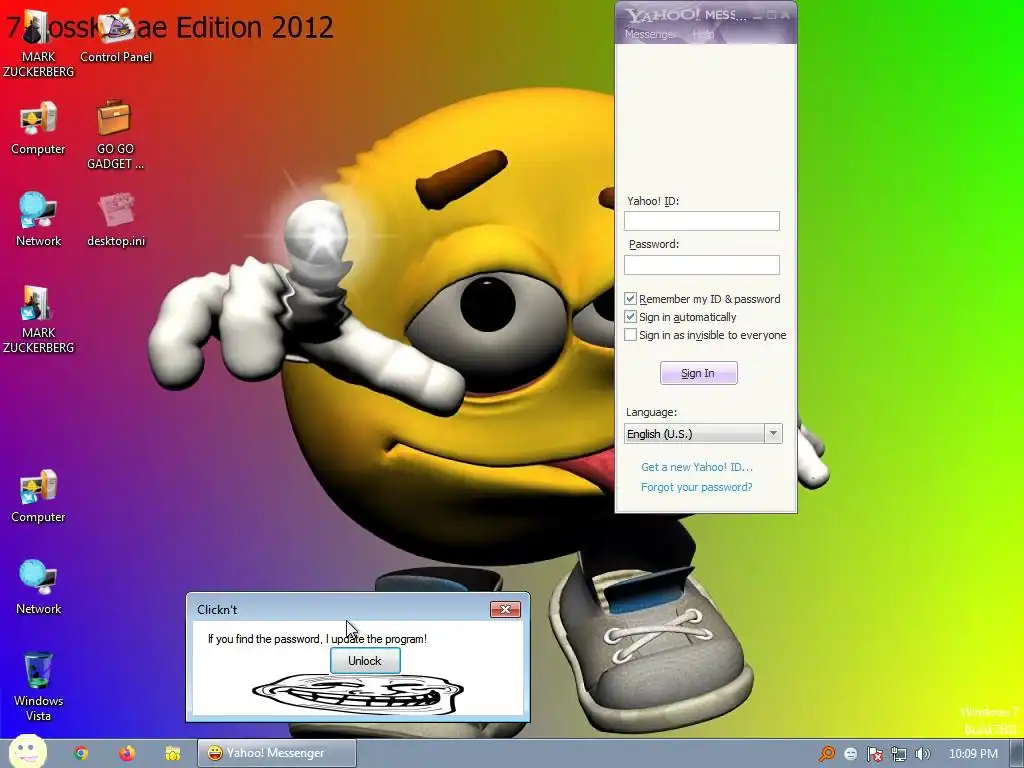1024x768 pixels.
Task: Open the network tray icon
Action: coord(899,754)
